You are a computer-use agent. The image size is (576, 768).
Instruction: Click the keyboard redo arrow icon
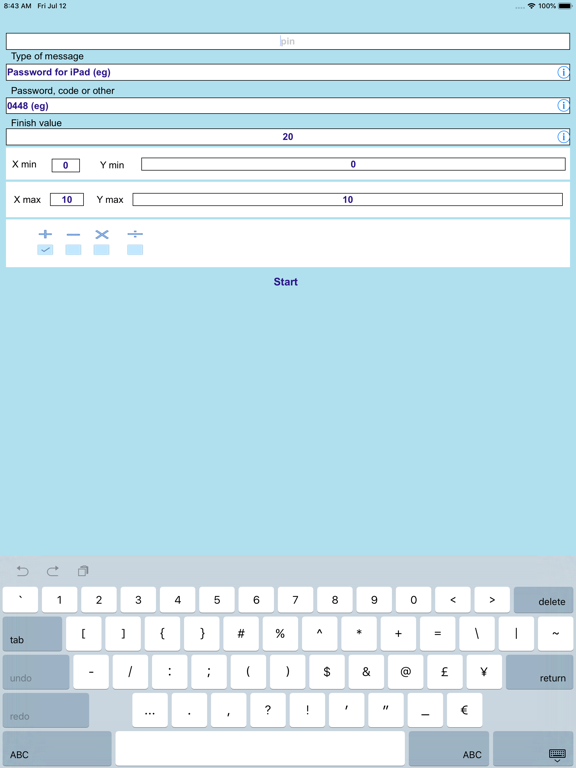pyautogui.click(x=52, y=571)
